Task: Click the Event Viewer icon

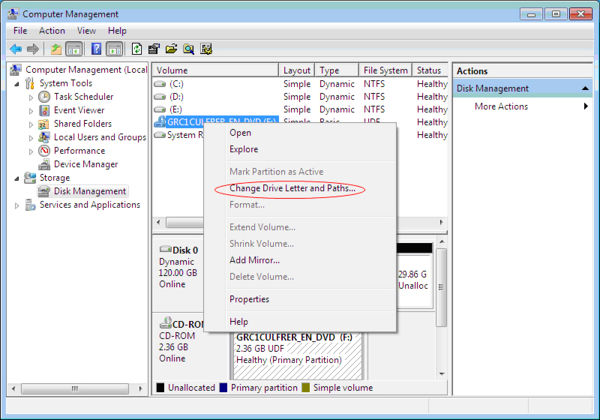Action: (x=44, y=111)
